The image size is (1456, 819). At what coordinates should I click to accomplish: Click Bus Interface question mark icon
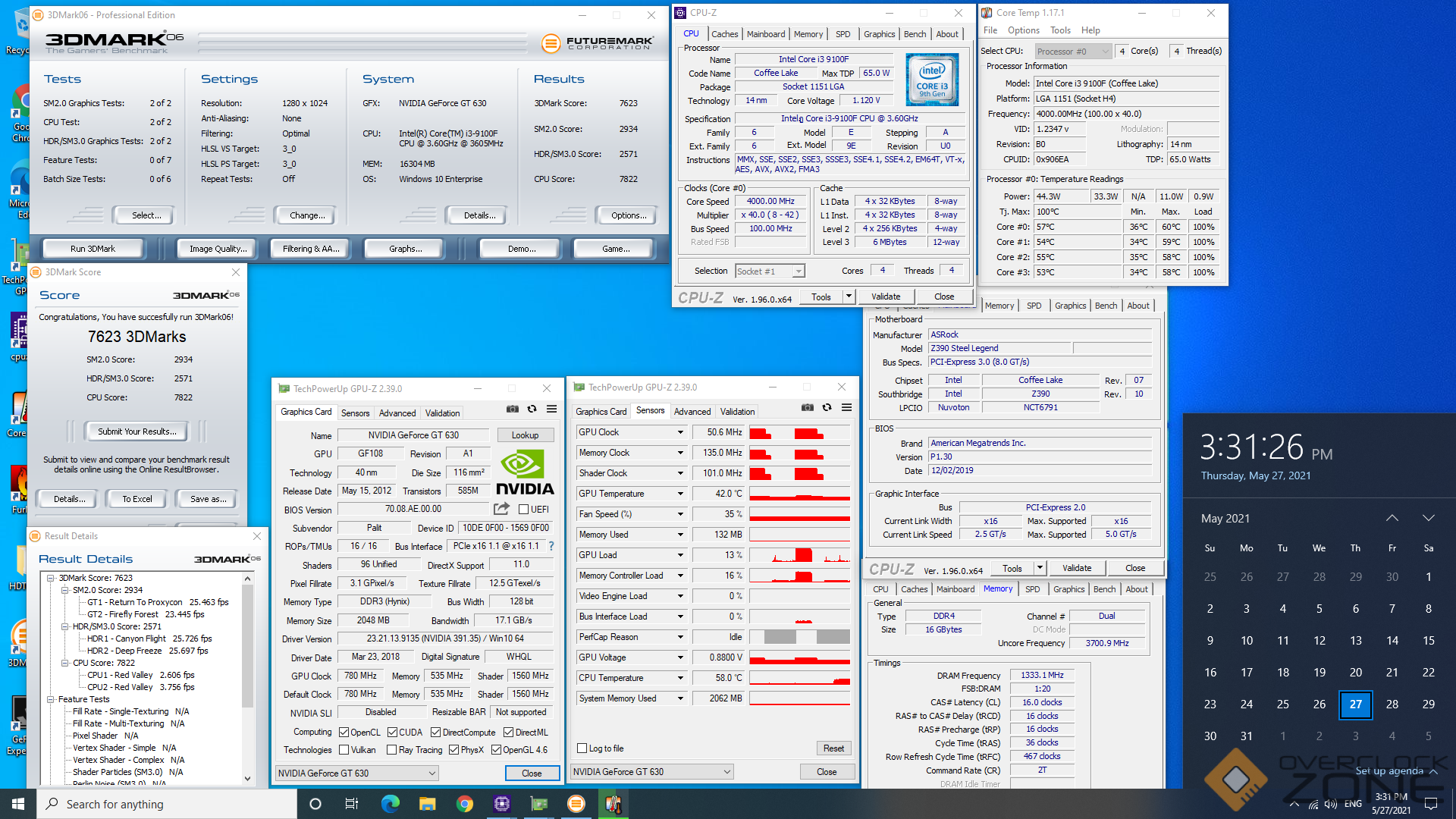[551, 546]
